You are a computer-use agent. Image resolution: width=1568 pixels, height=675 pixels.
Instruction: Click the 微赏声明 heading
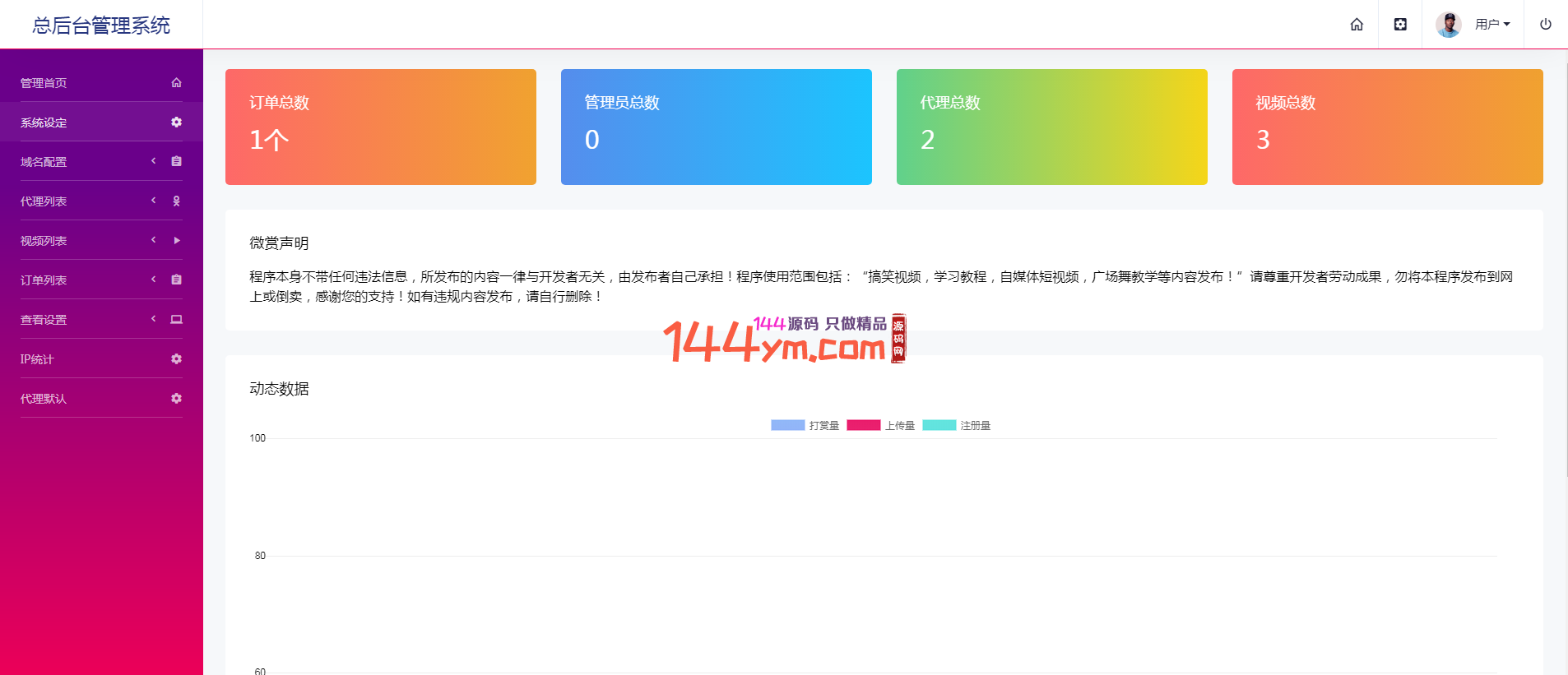coord(279,243)
